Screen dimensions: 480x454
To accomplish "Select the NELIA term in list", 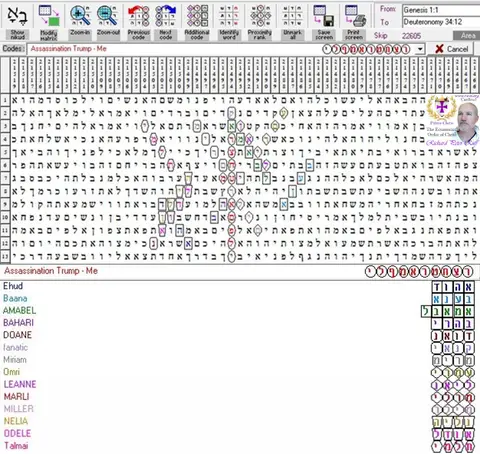I will tap(16, 421).
